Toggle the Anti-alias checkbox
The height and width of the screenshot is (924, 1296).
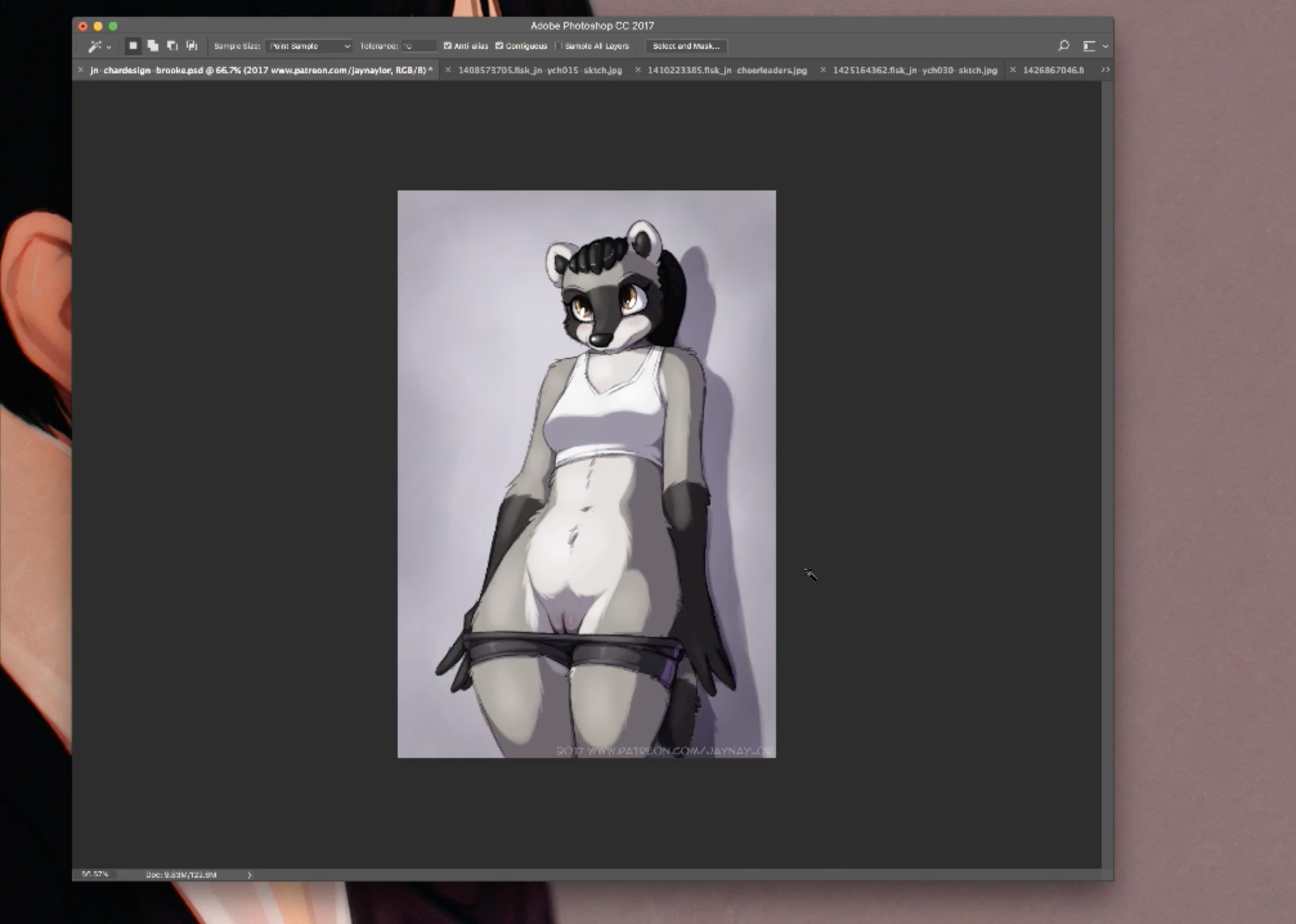[448, 46]
